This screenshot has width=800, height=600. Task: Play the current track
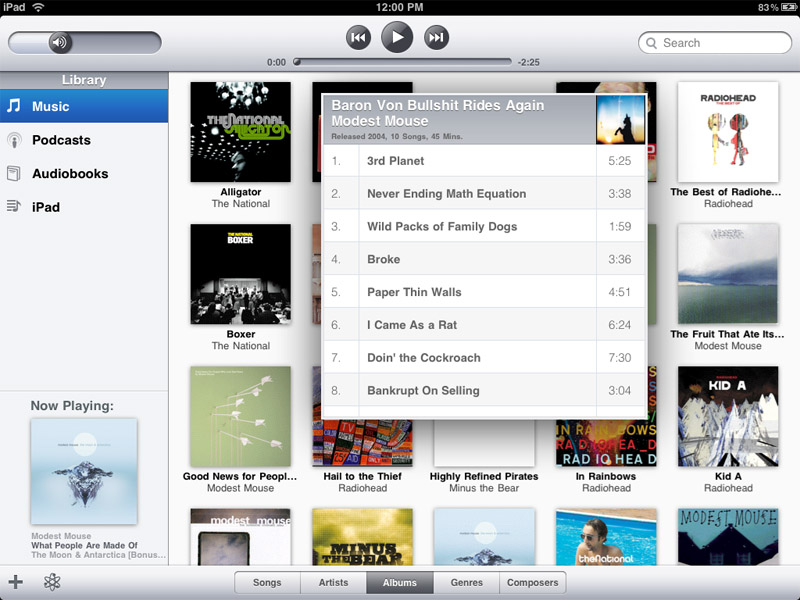(x=397, y=37)
